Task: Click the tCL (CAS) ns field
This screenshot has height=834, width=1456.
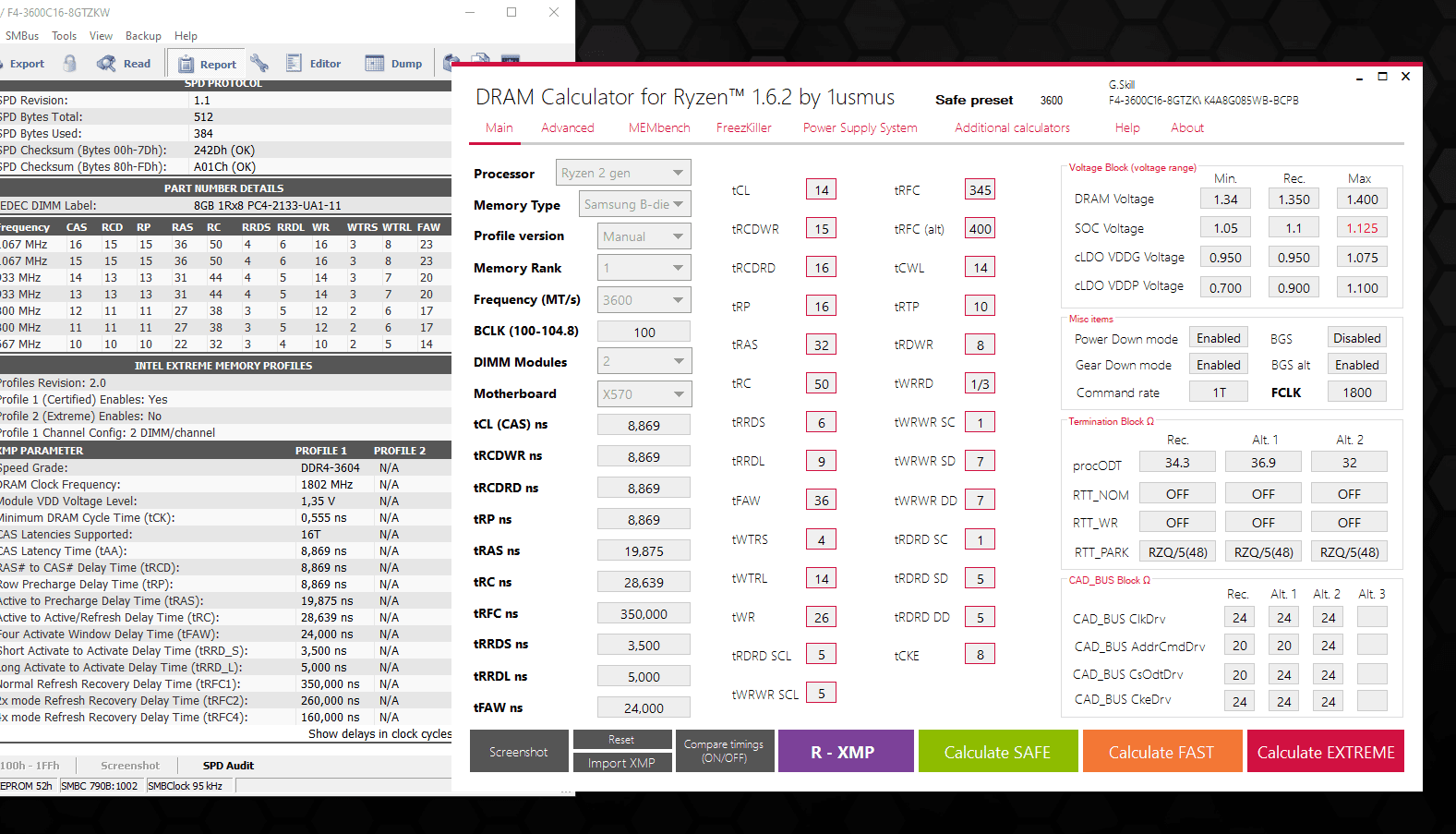Action: pyautogui.click(x=644, y=425)
